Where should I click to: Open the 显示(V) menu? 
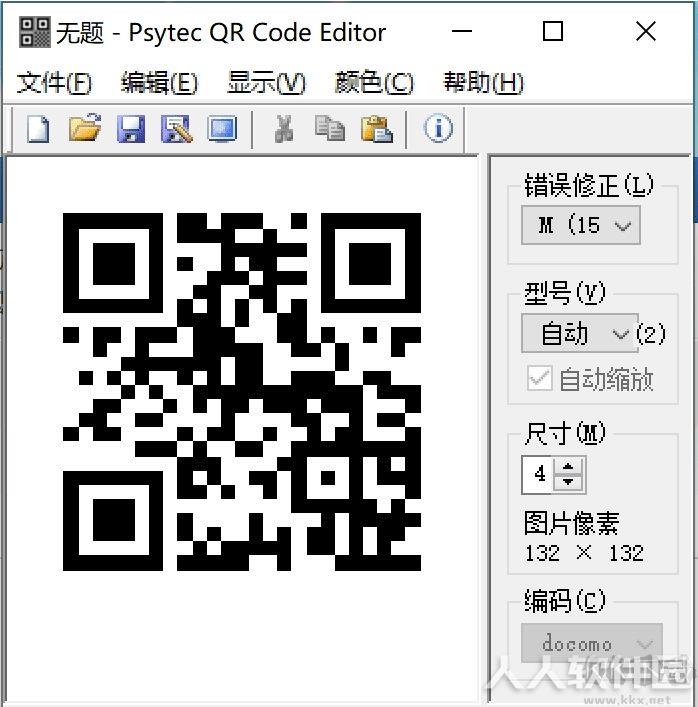click(x=266, y=83)
